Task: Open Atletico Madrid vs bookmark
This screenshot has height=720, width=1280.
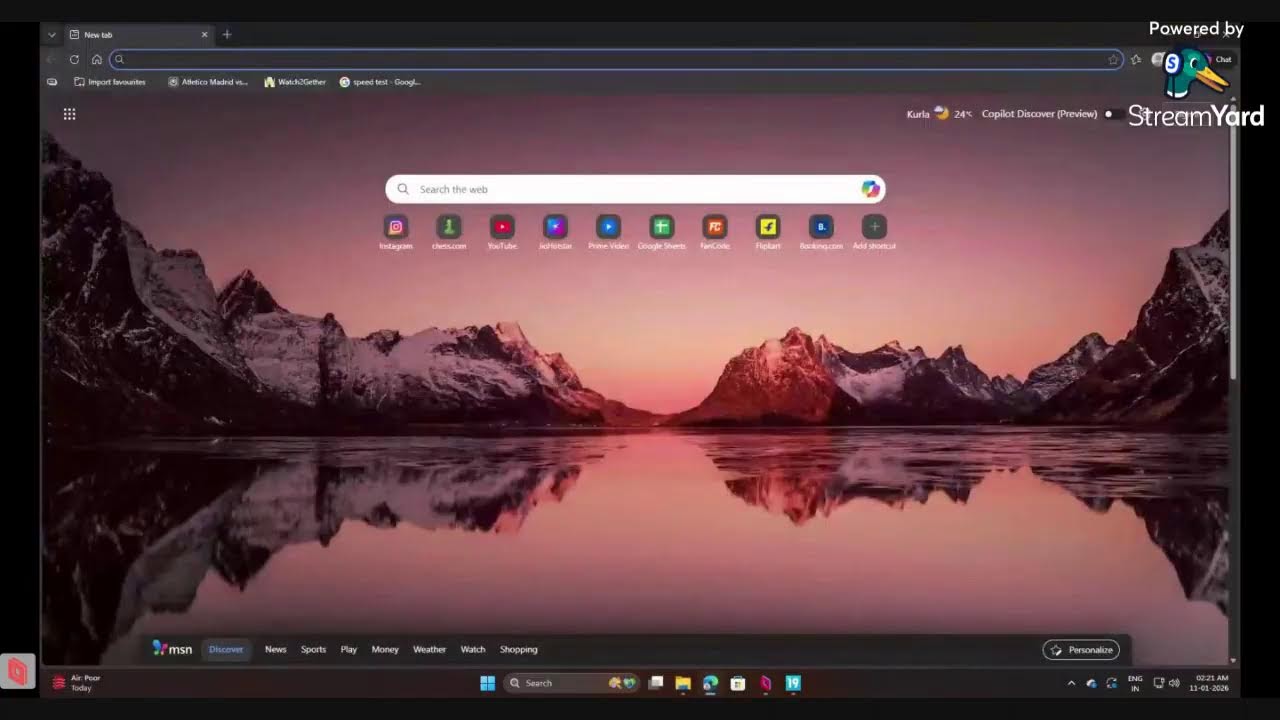Action: pos(208,82)
